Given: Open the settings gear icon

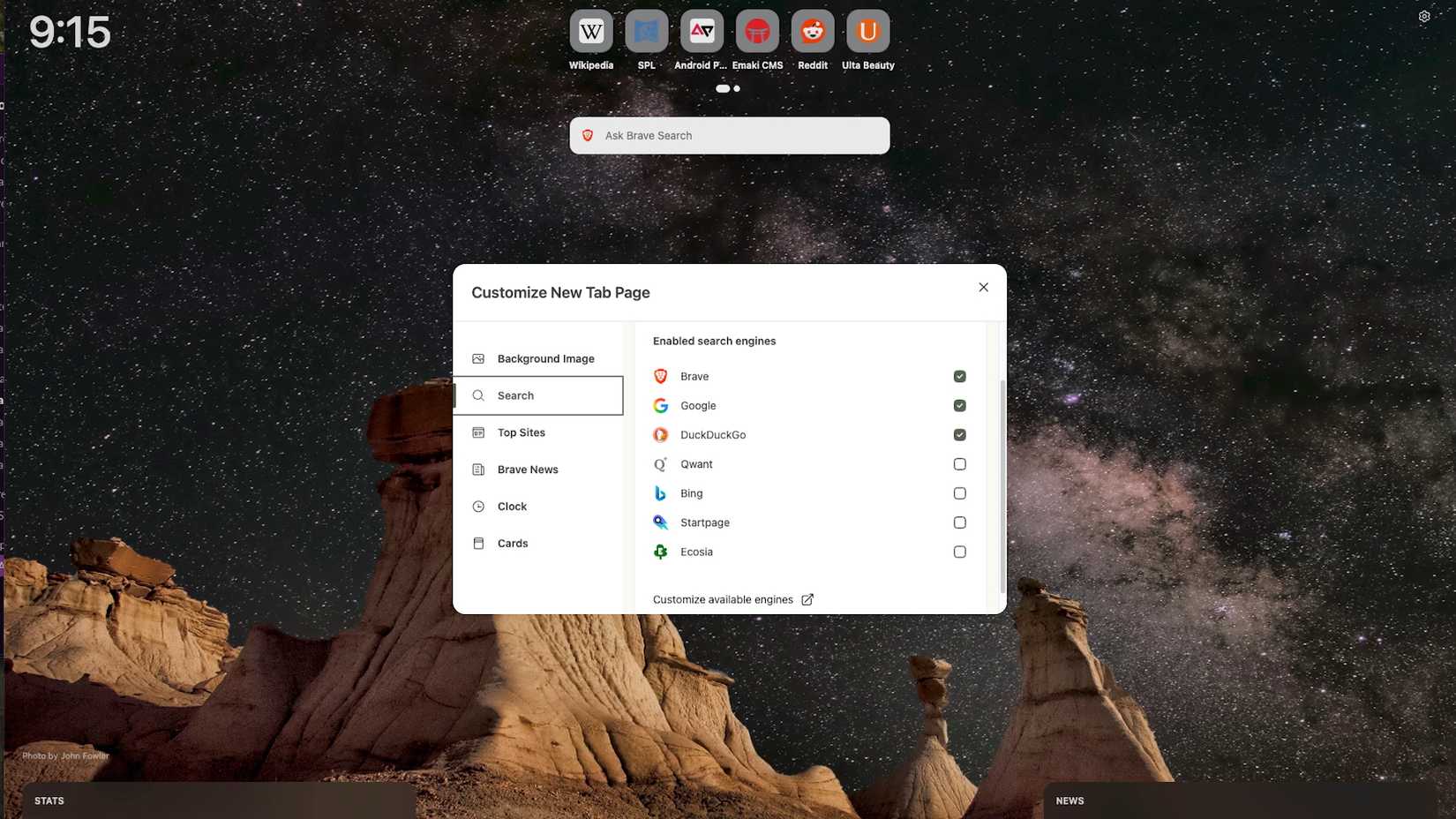Looking at the screenshot, I should [x=1423, y=16].
